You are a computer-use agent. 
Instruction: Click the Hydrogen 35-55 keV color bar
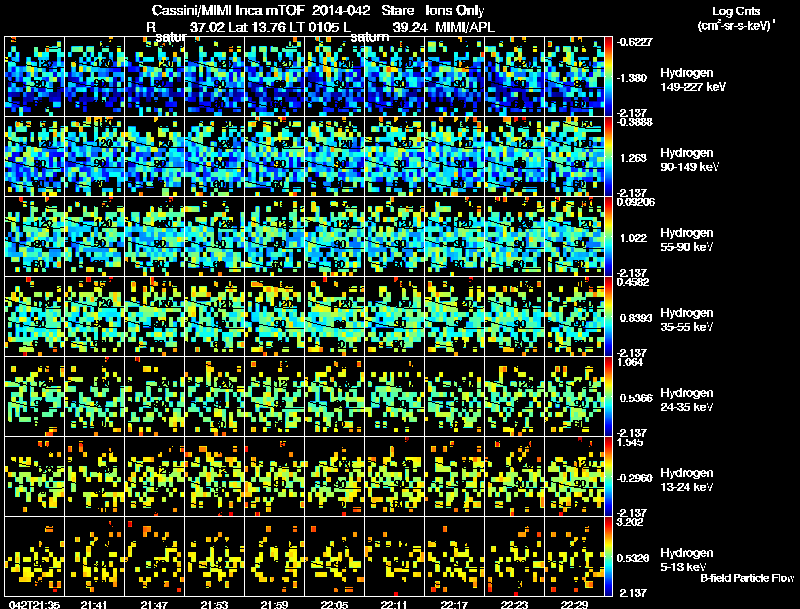tap(608, 316)
